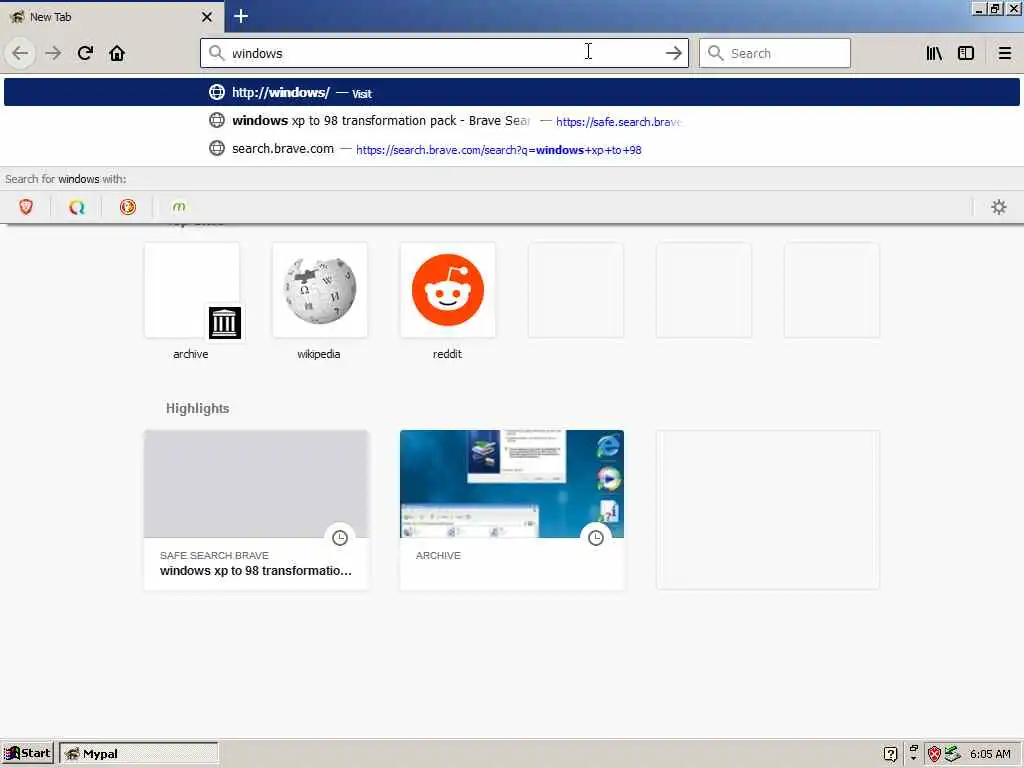Choose windows xp to 98 transformation suggestion
The height and width of the screenshot is (768, 1024).
[512, 121]
